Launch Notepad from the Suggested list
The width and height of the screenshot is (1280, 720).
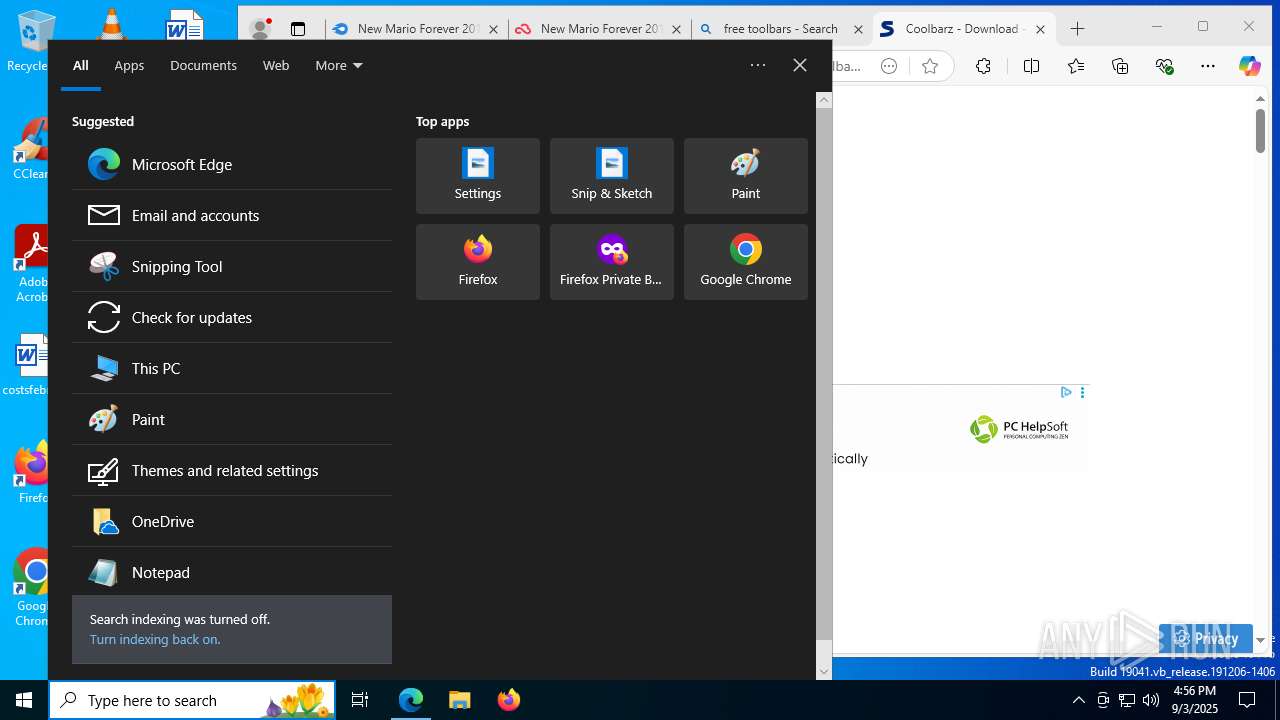(x=232, y=572)
